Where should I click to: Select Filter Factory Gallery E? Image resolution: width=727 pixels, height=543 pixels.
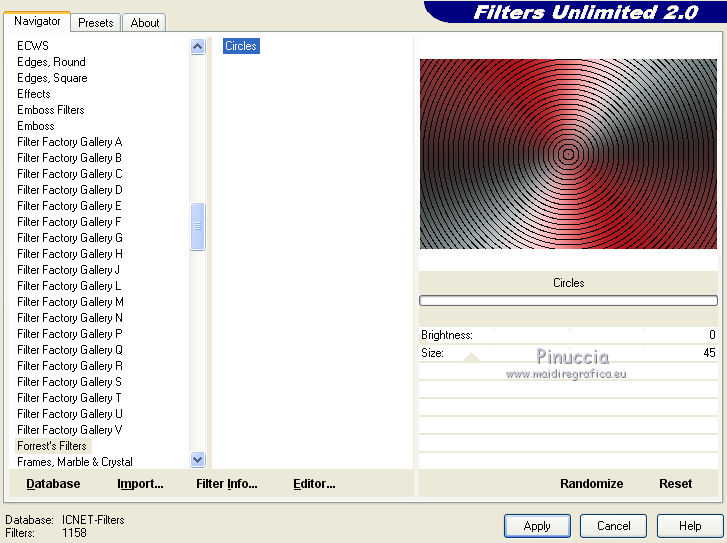click(x=70, y=206)
